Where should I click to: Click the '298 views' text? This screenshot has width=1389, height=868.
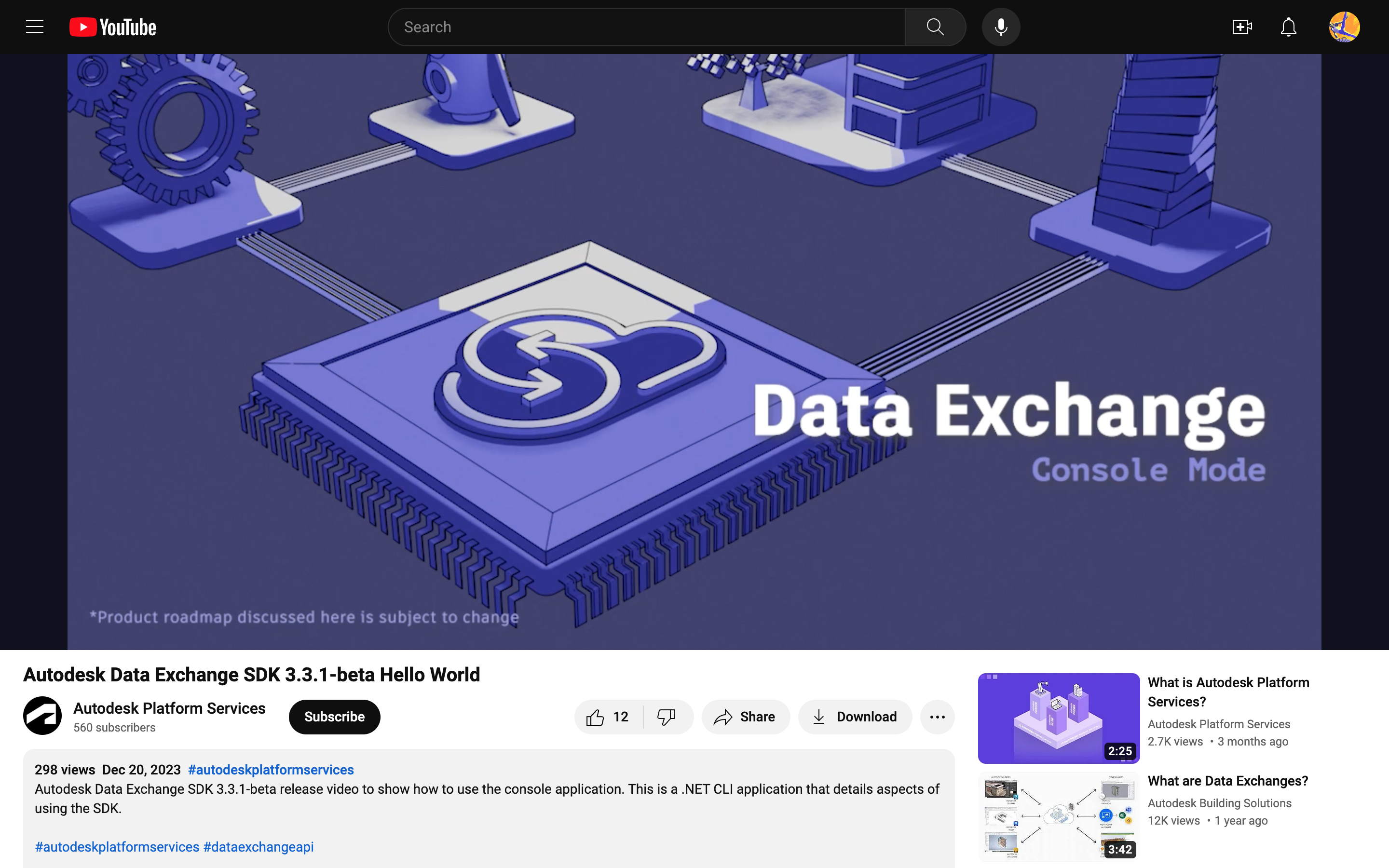tap(65, 770)
